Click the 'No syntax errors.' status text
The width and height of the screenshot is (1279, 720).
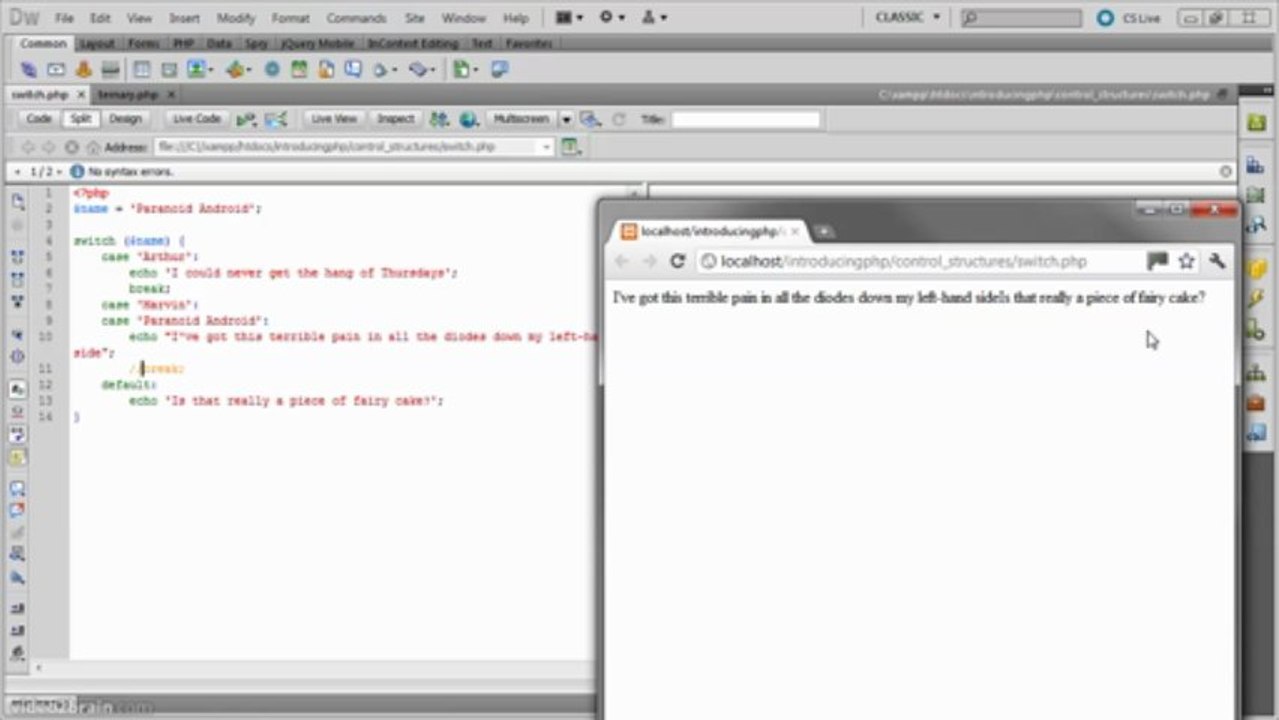click(x=130, y=172)
